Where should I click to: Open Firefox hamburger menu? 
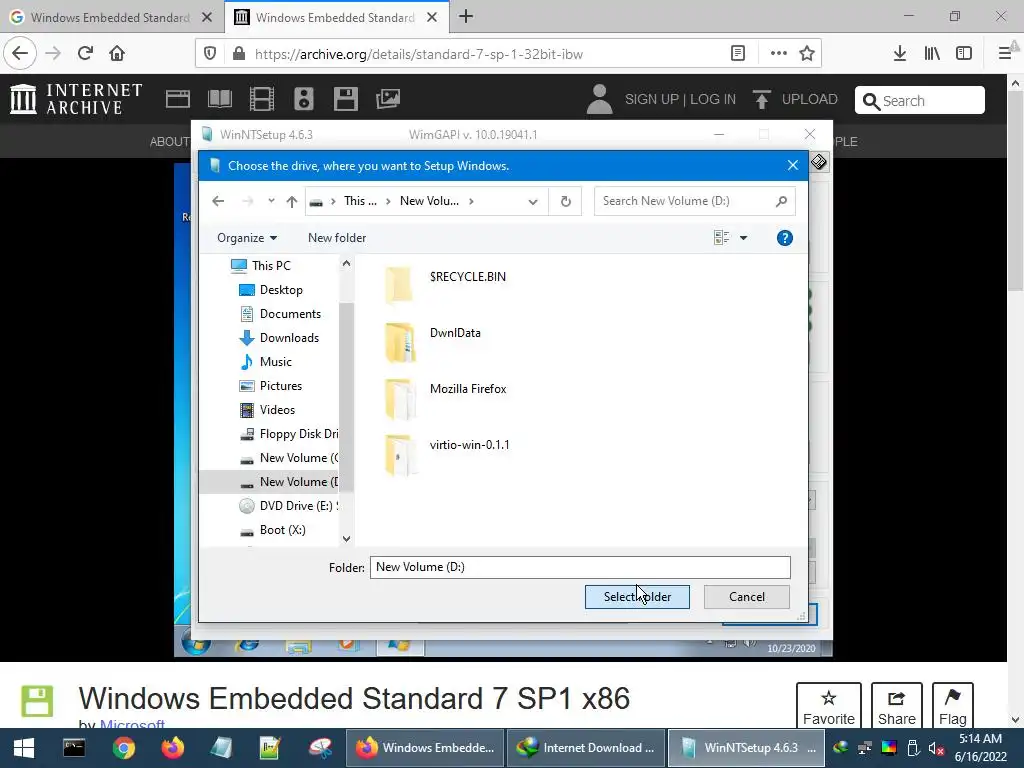(1004, 54)
